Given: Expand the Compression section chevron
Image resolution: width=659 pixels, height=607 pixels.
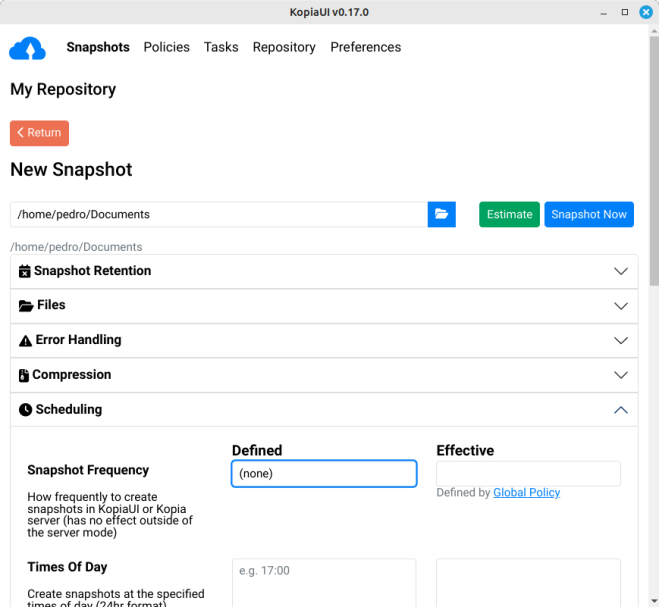Looking at the screenshot, I should click(x=621, y=375).
